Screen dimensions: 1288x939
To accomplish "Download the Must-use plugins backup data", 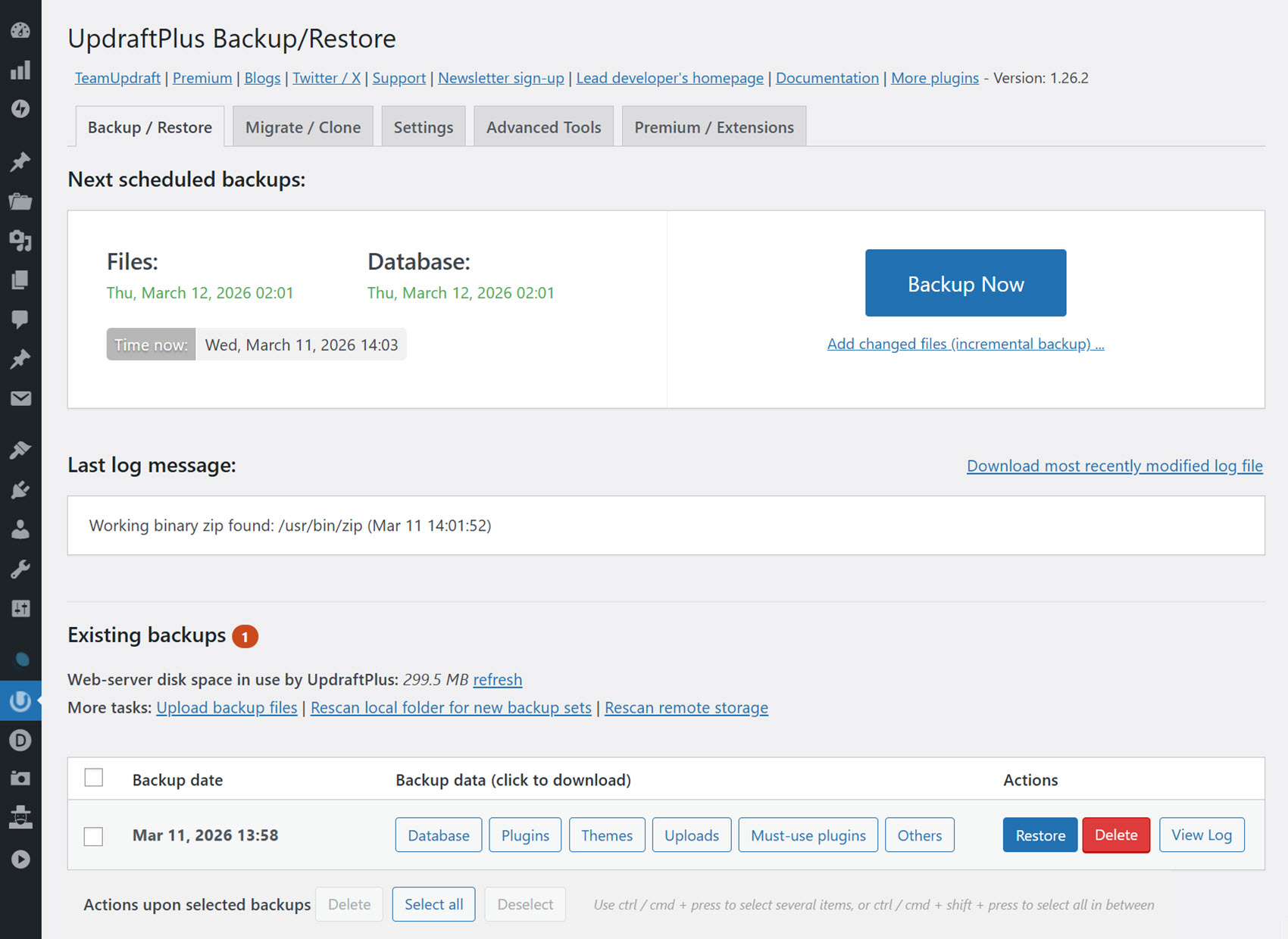I will [x=808, y=835].
